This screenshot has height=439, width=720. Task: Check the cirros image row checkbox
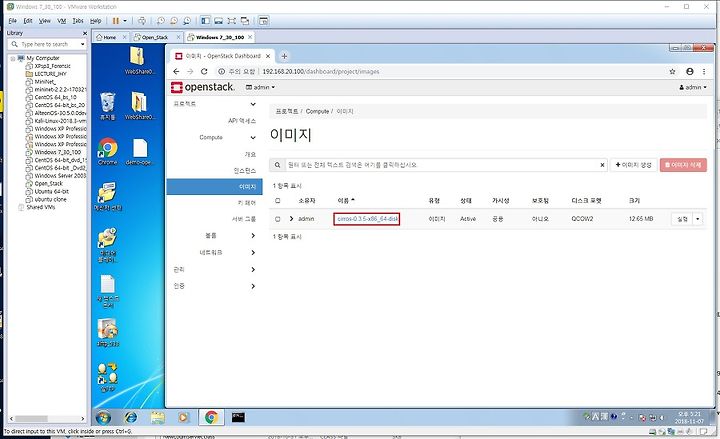(277, 219)
